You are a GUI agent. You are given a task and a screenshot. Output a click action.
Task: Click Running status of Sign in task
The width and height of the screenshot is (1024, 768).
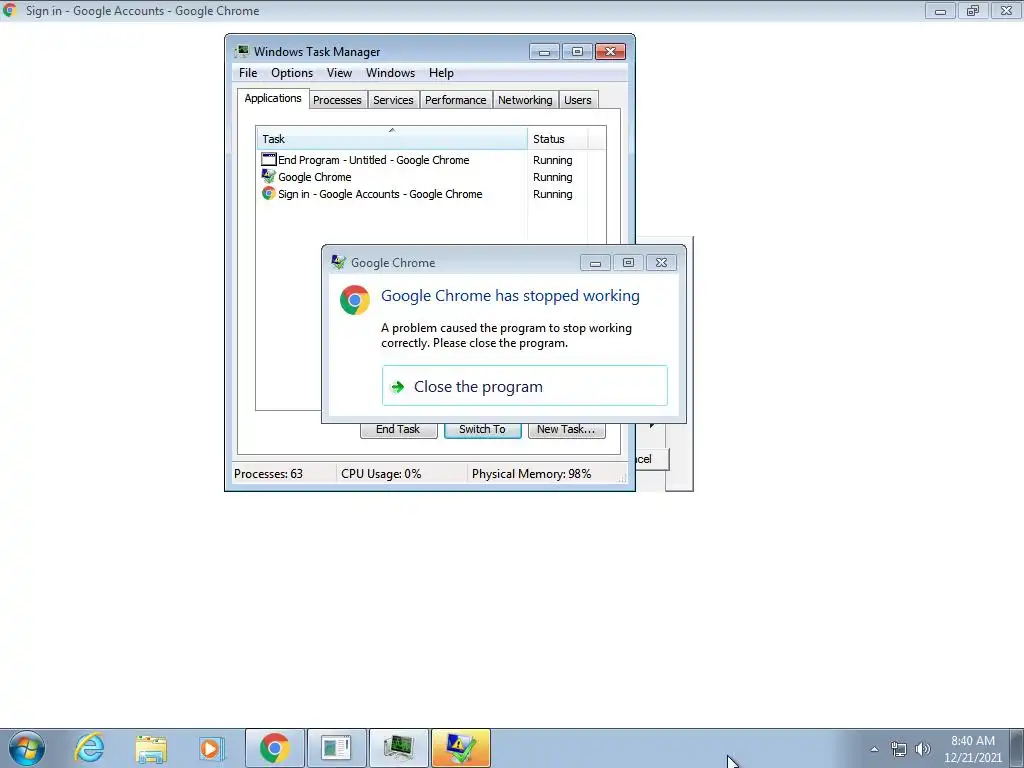point(552,194)
